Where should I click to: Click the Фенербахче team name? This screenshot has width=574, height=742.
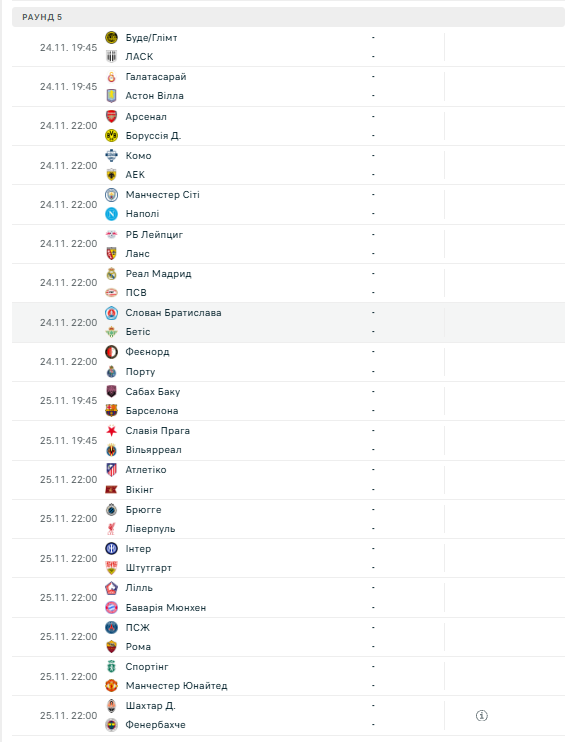tap(155, 724)
